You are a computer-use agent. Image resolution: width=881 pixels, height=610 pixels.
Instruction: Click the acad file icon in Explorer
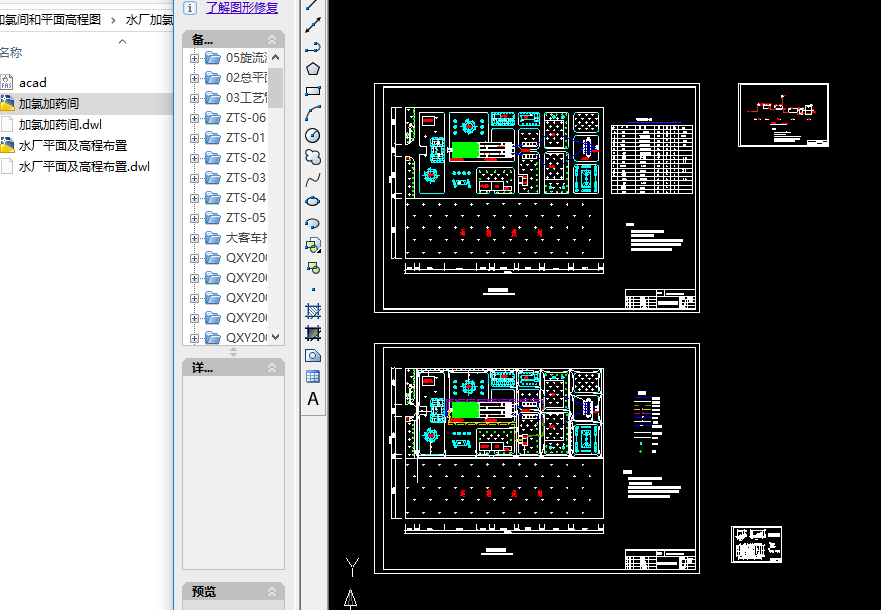pyautogui.click(x=6, y=83)
